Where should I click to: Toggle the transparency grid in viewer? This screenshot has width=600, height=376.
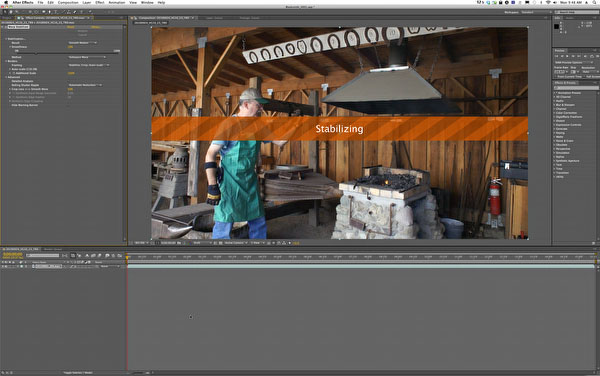coord(220,243)
